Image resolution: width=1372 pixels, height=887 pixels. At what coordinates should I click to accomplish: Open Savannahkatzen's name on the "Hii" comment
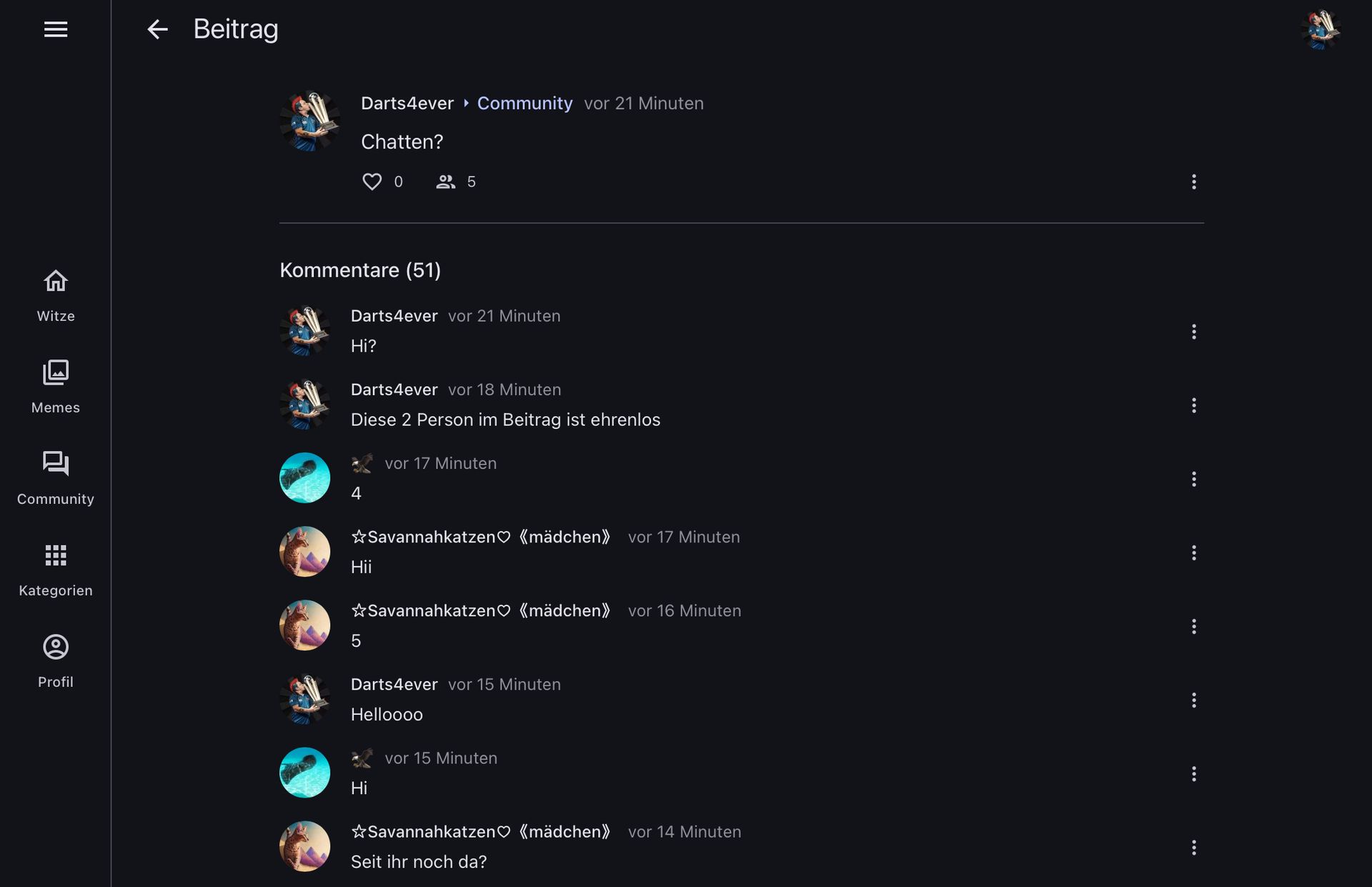click(x=480, y=537)
